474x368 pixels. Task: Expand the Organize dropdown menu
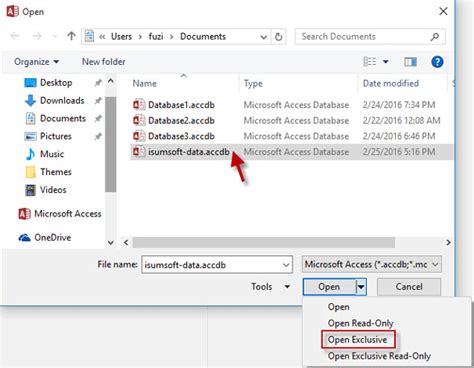pyautogui.click(x=37, y=62)
